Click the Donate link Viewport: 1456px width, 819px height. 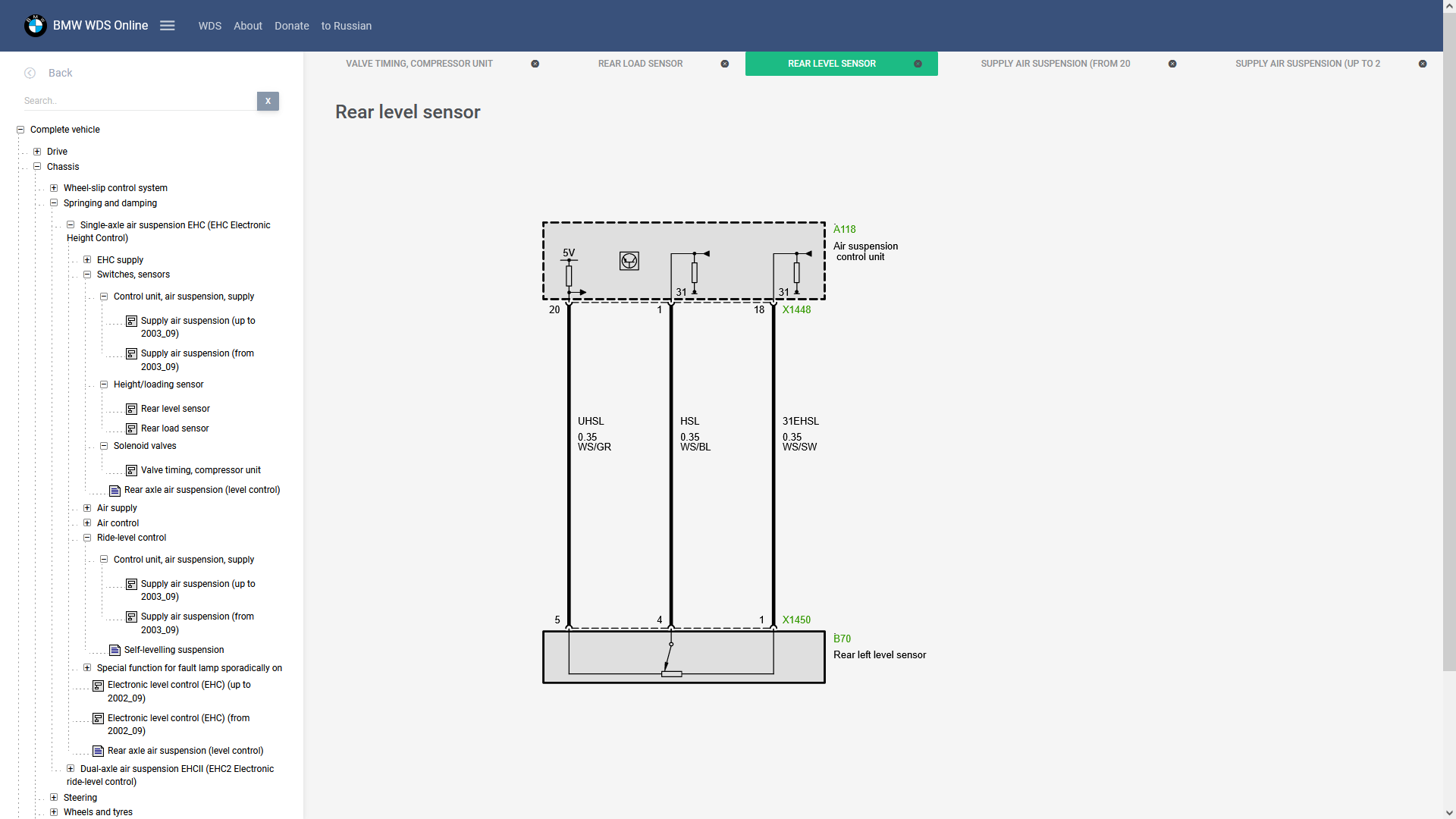(x=291, y=26)
